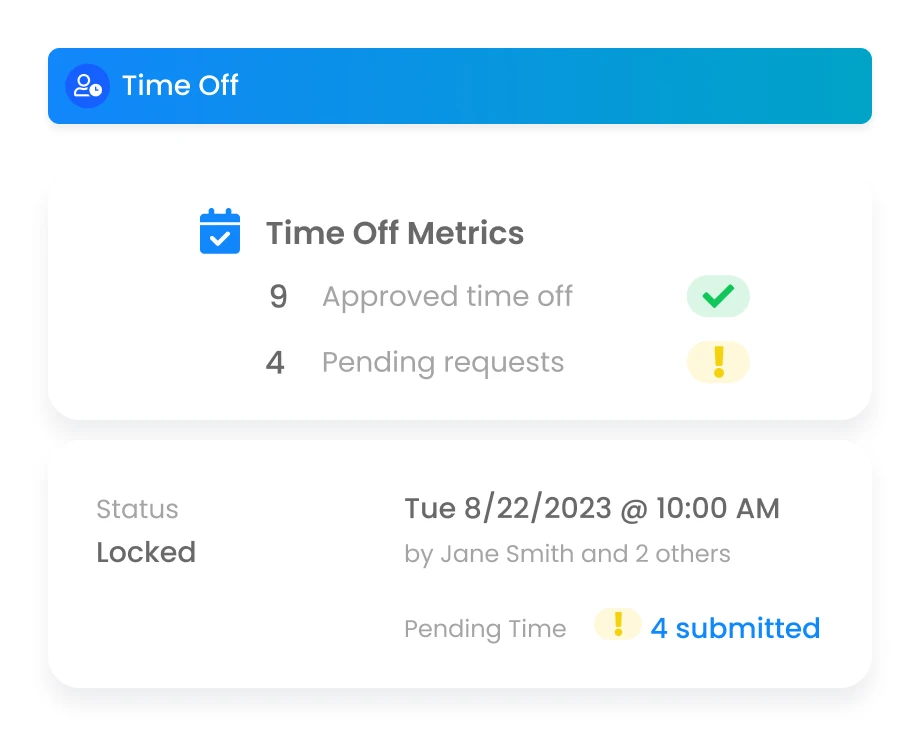Click the Tue 8/22/2023 @ 10:00 AM timestamp
This screenshot has height=736, width=920.
click(x=592, y=508)
